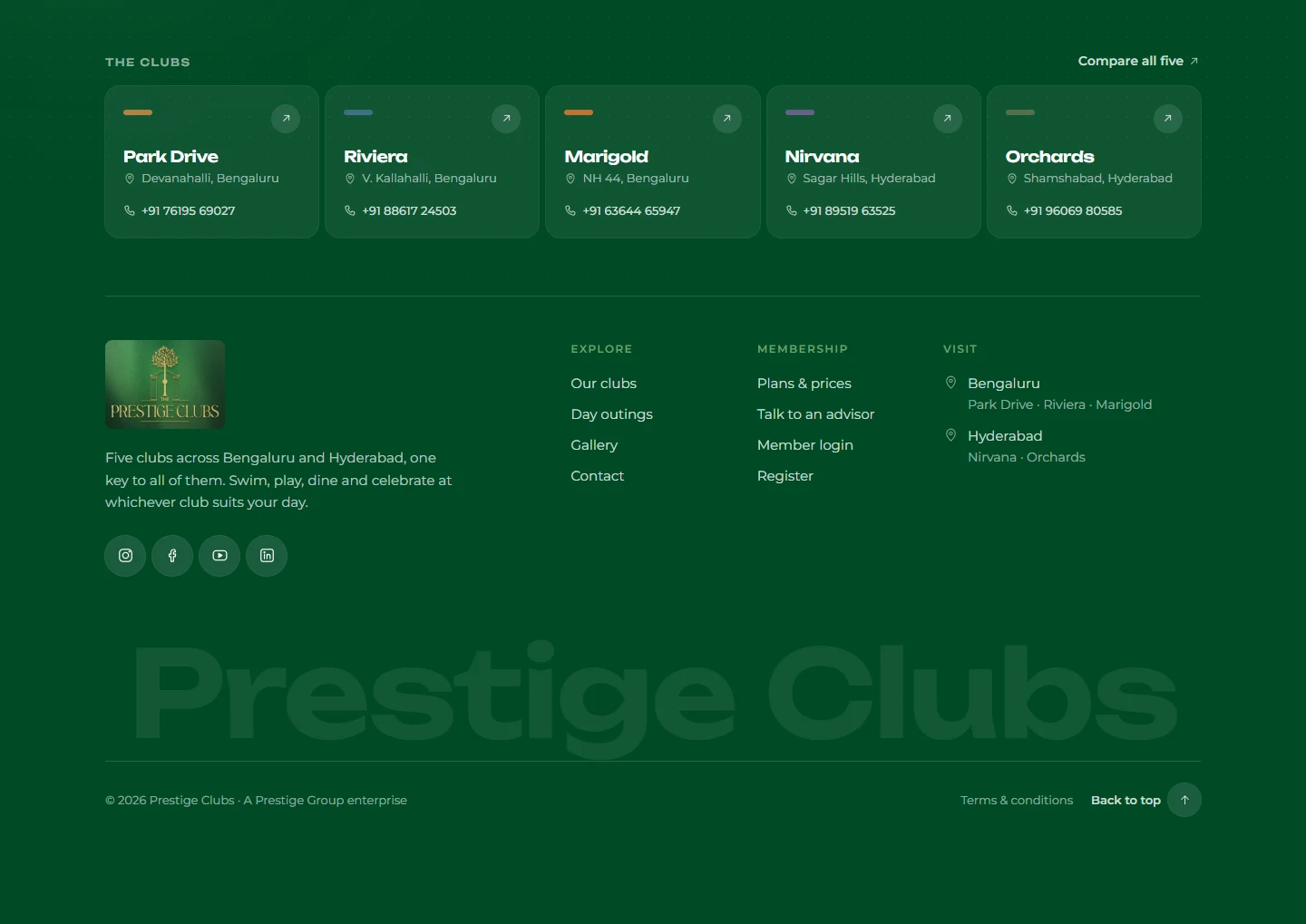Click the Park Drive club title

pyautogui.click(x=171, y=157)
